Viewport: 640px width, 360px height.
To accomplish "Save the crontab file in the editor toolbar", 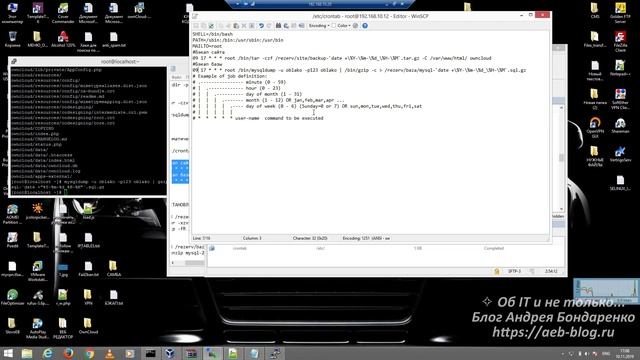I will click(x=196, y=26).
